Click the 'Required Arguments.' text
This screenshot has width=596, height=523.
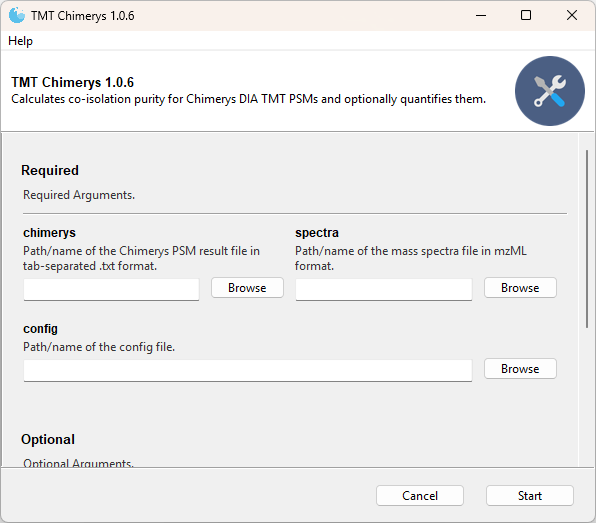[x=79, y=195]
